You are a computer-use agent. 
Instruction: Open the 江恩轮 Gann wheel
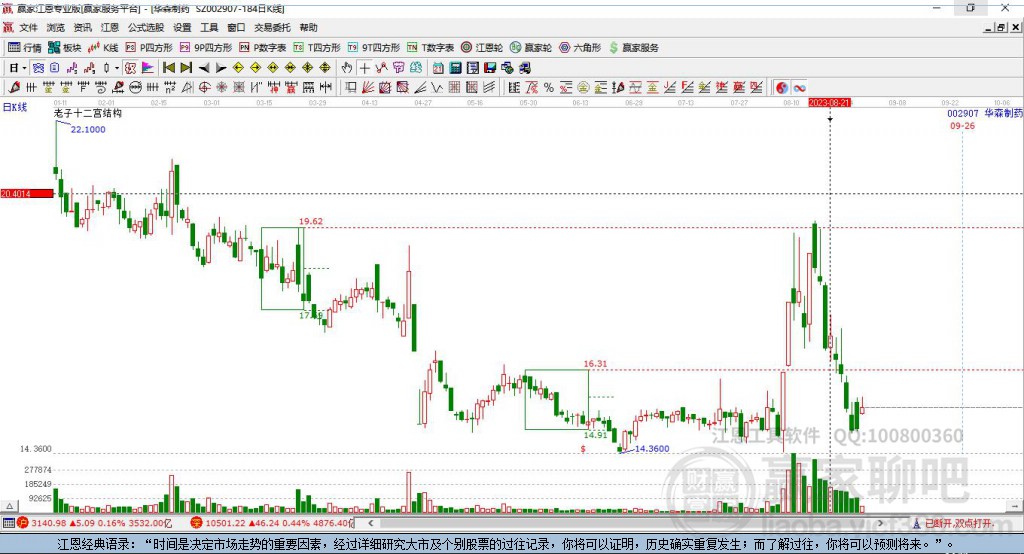[482, 48]
